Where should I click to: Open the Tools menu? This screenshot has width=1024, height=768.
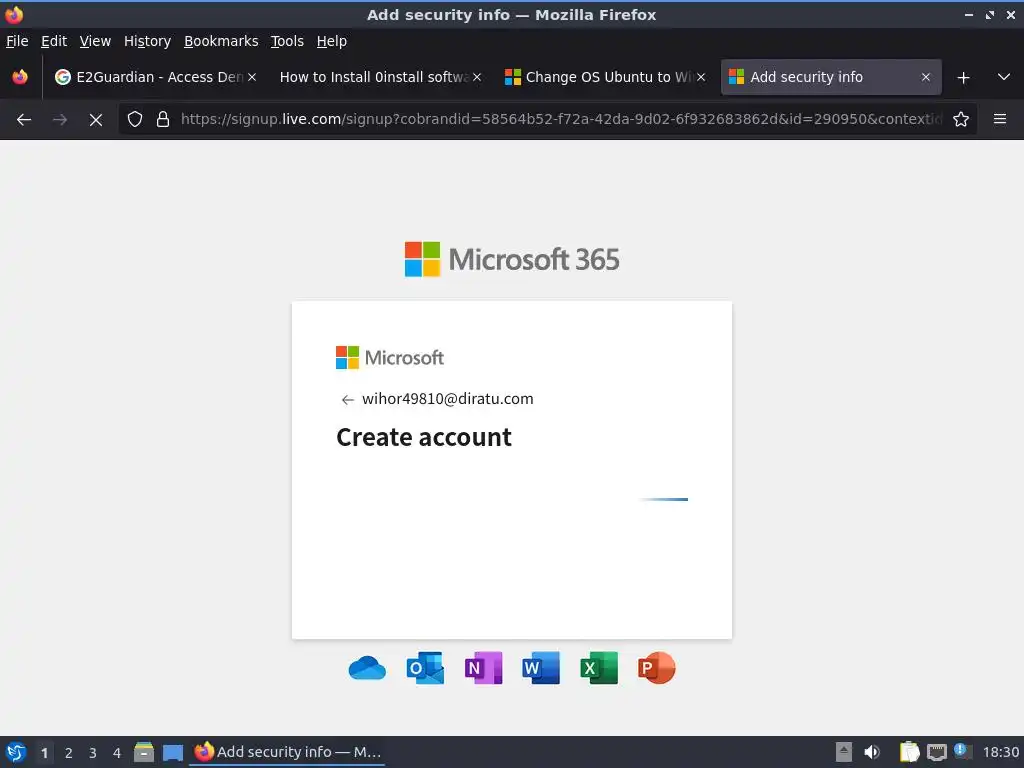tap(287, 41)
